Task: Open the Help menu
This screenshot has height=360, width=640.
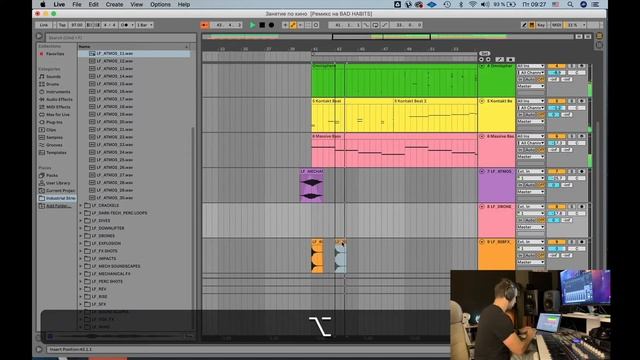Action: 184,4
